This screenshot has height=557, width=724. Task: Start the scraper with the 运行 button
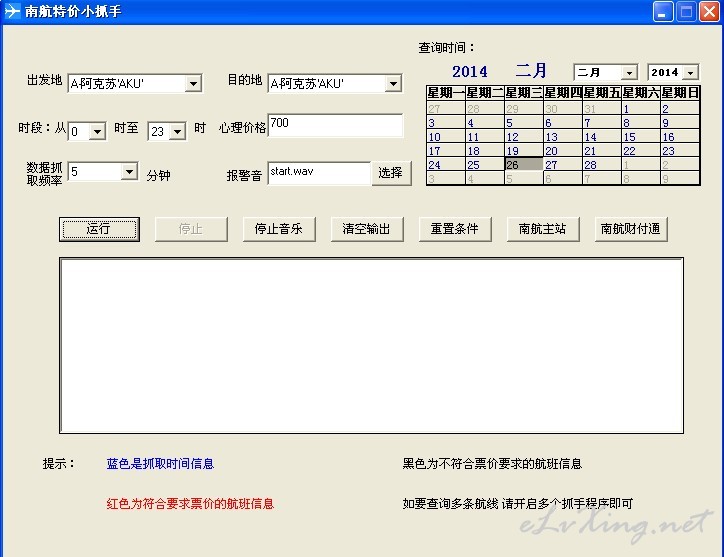pyautogui.click(x=99, y=229)
